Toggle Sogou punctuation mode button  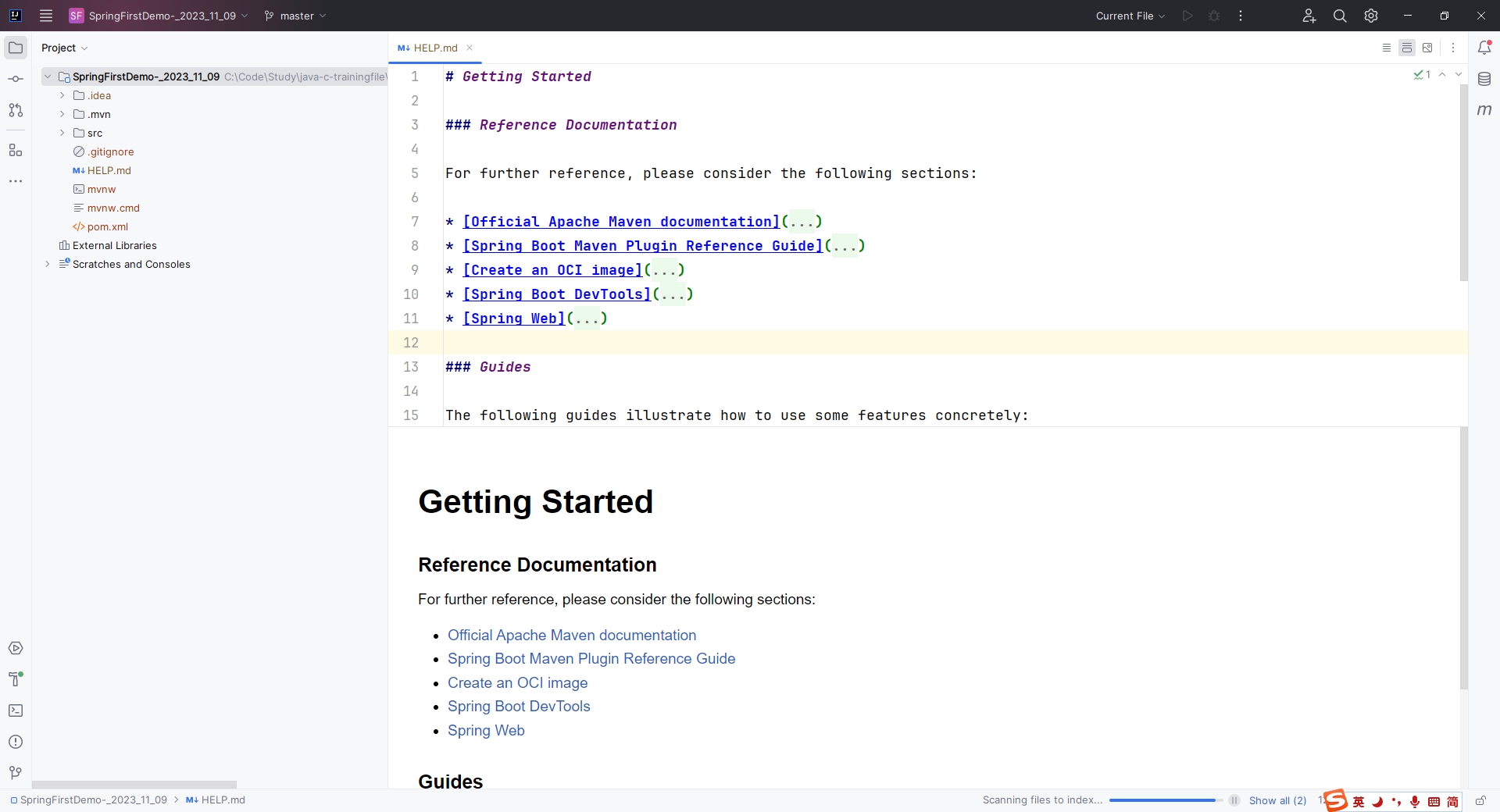point(1396,802)
